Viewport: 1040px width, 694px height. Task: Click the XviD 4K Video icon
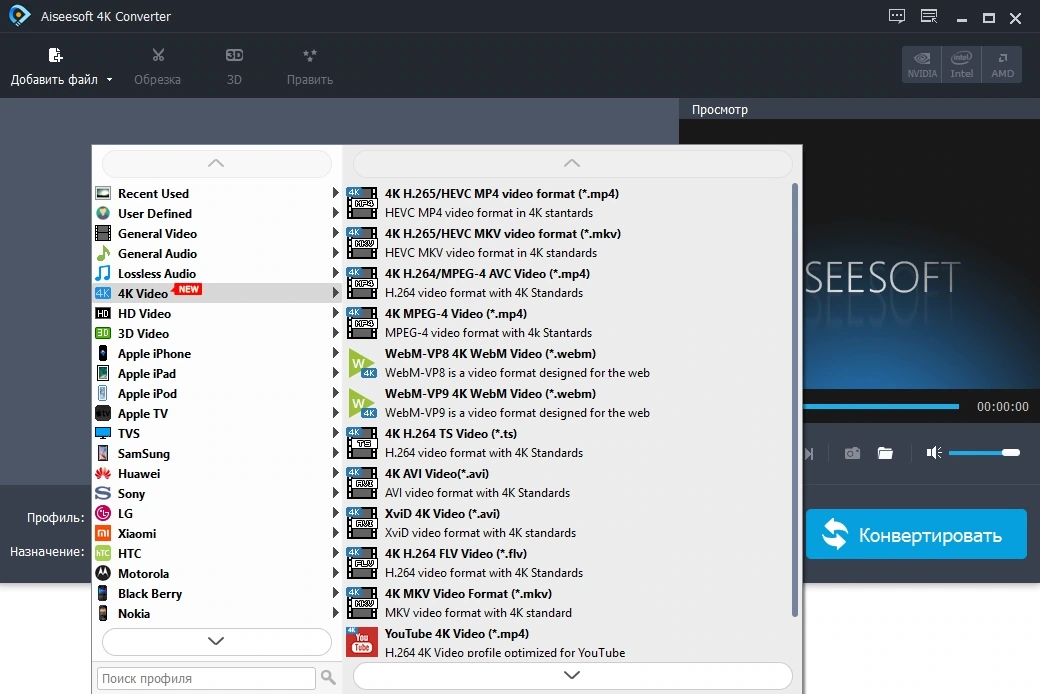pyautogui.click(x=362, y=523)
